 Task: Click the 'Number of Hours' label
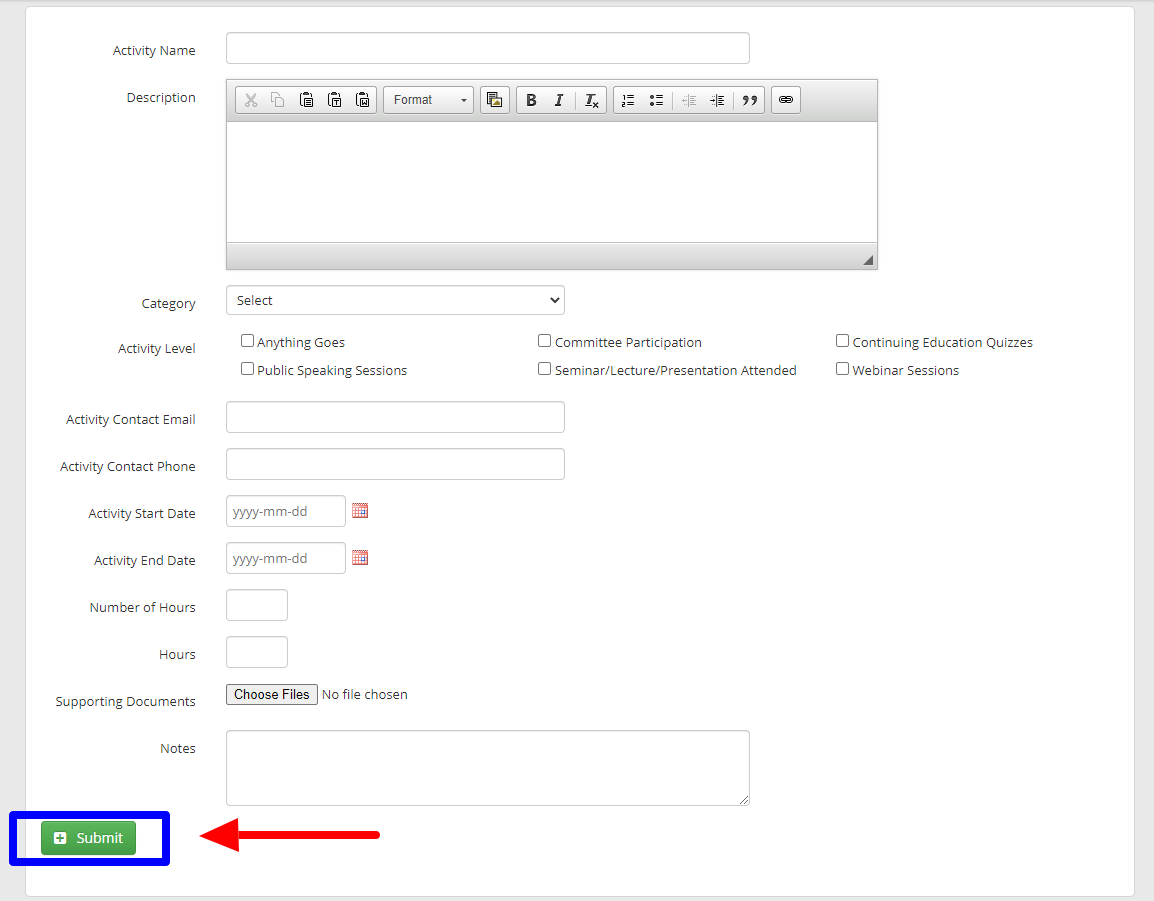coord(143,607)
